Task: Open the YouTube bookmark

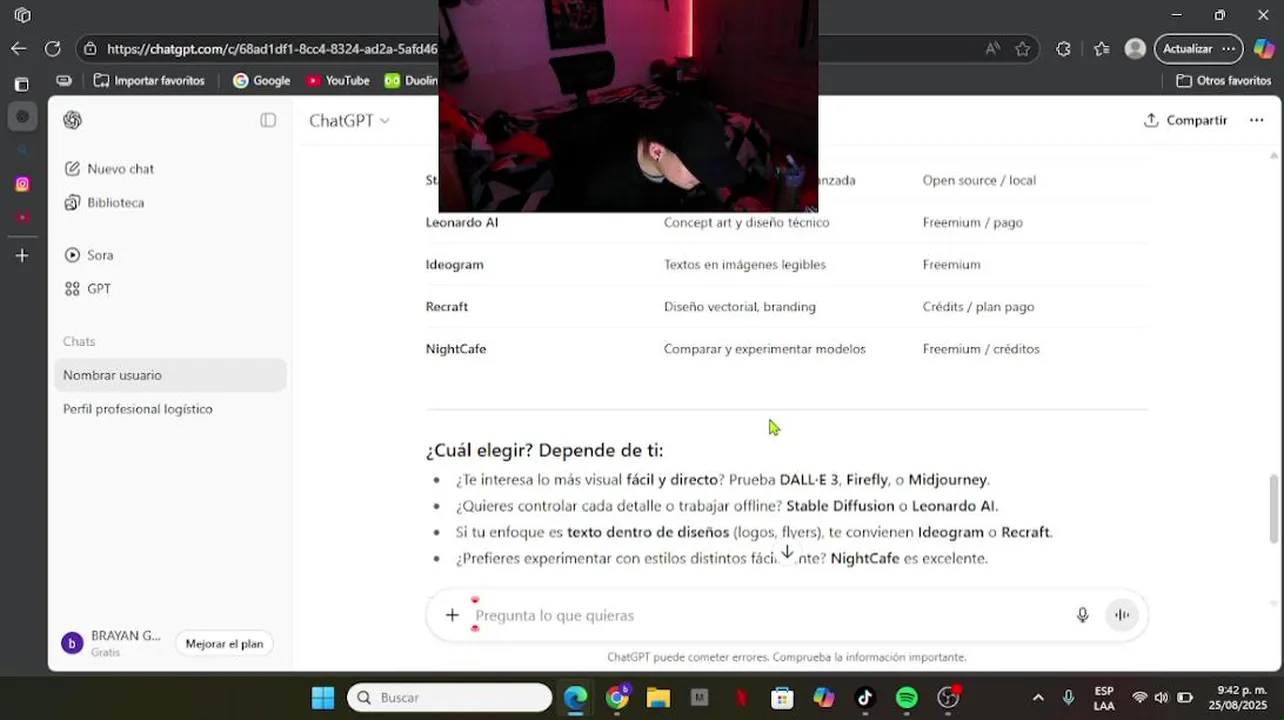Action: [338, 80]
